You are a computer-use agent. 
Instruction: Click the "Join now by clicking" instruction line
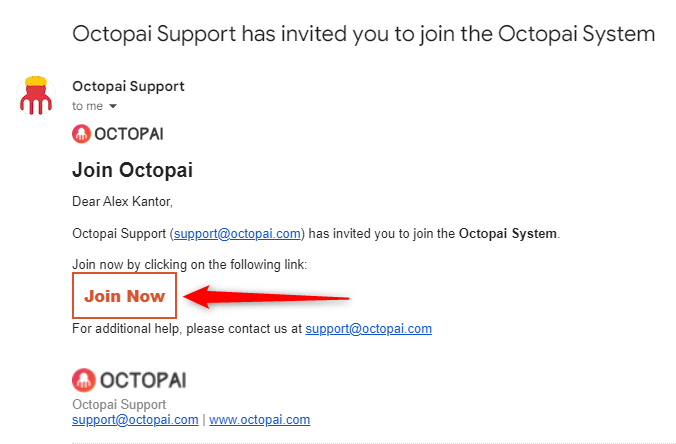(190, 265)
